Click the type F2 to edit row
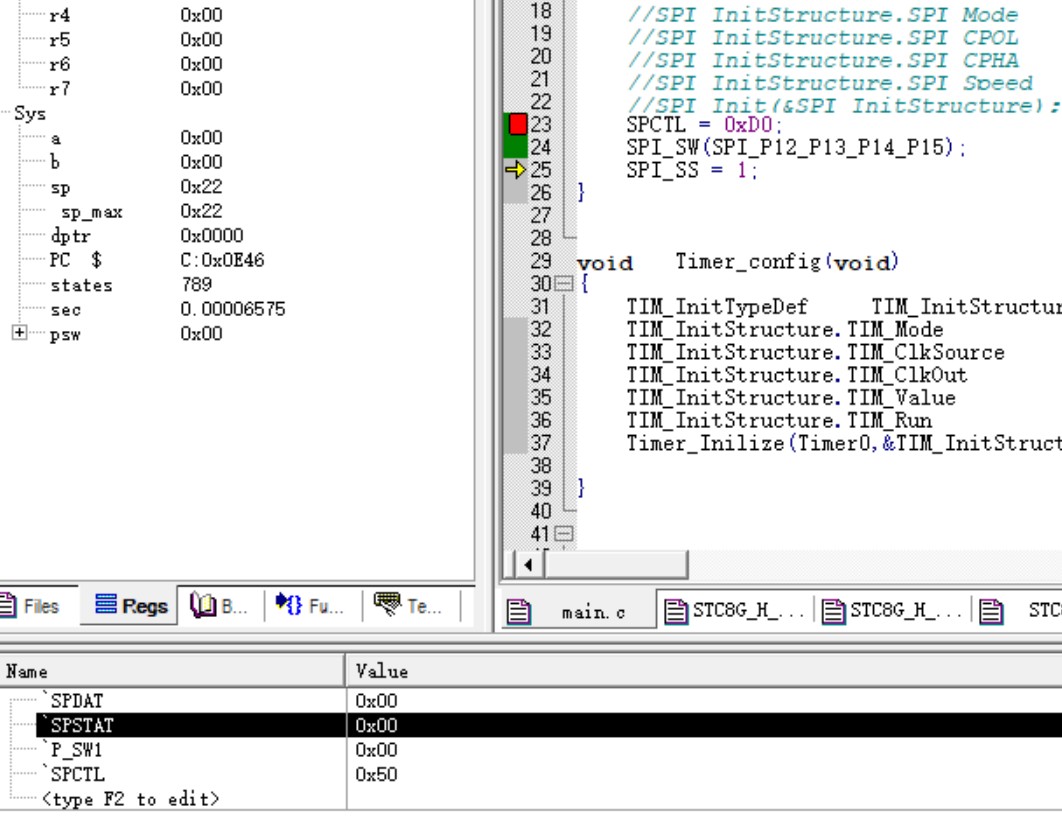 tap(130, 798)
